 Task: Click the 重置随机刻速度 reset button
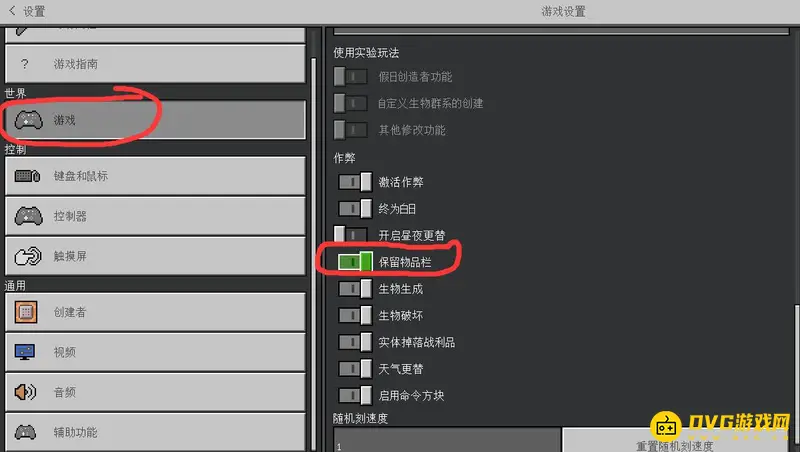tap(674, 443)
